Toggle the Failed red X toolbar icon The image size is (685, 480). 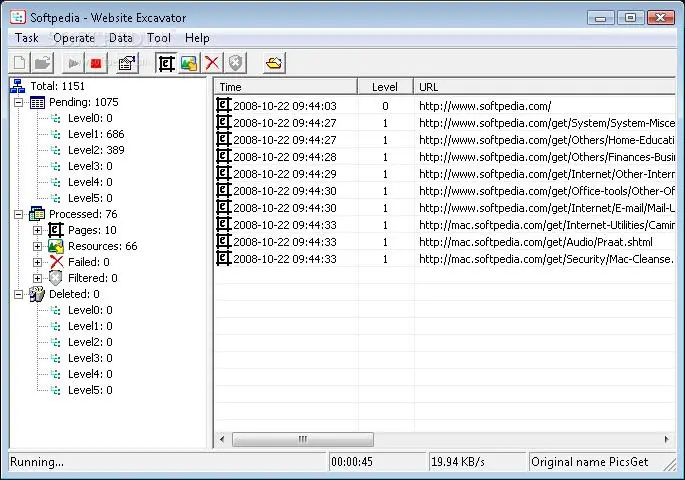pos(212,63)
